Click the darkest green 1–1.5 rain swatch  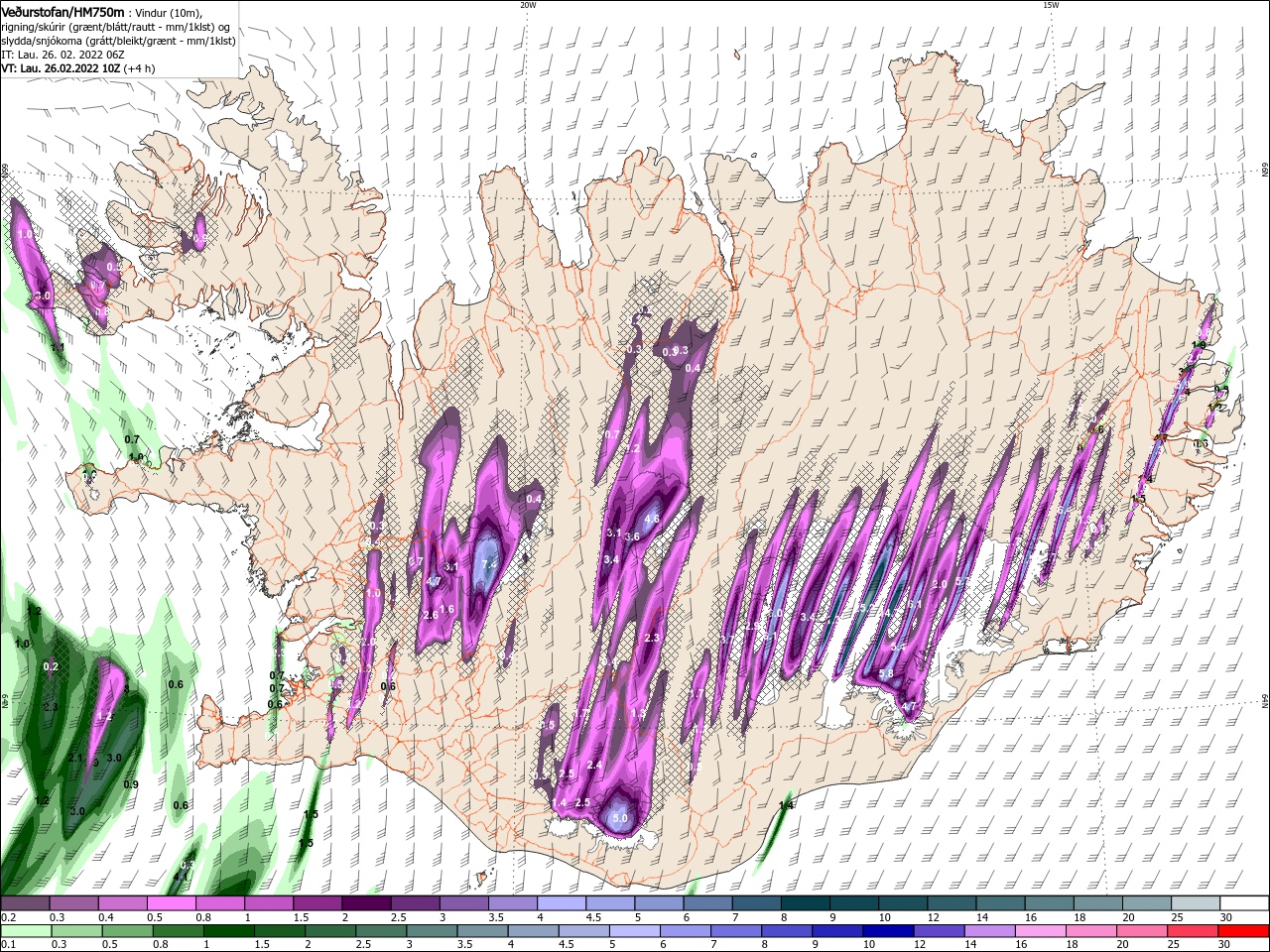click(228, 931)
